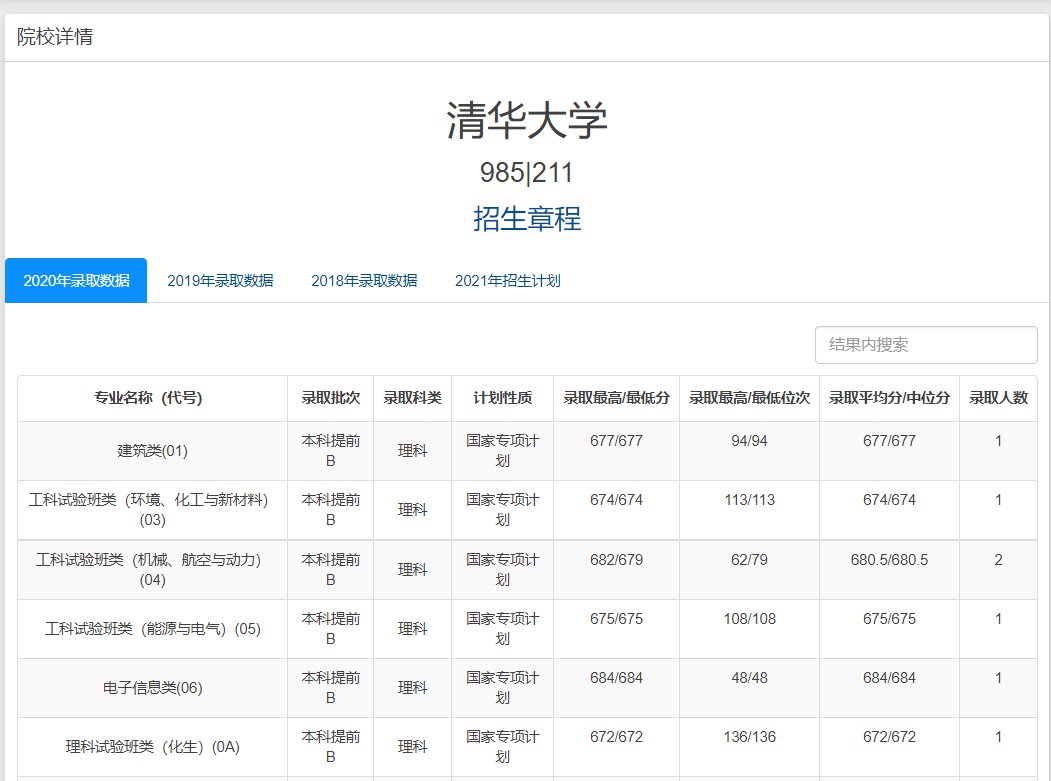
Task: Select the 建筑类(01) major row
Action: tap(152, 451)
